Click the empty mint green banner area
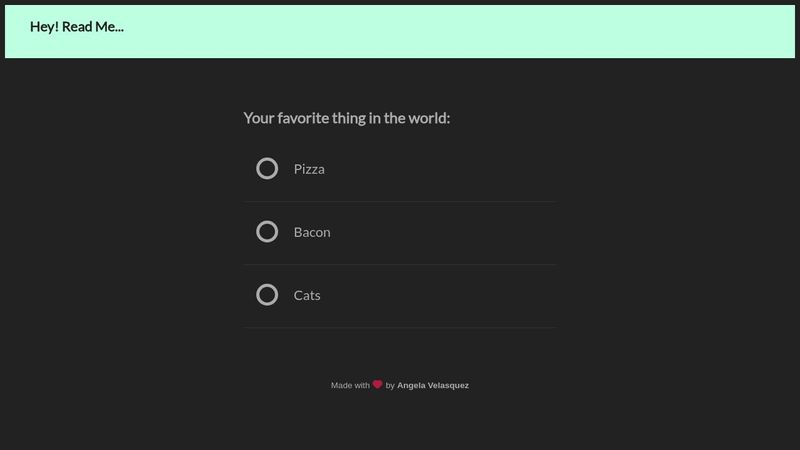The image size is (800, 450). tap(459, 32)
